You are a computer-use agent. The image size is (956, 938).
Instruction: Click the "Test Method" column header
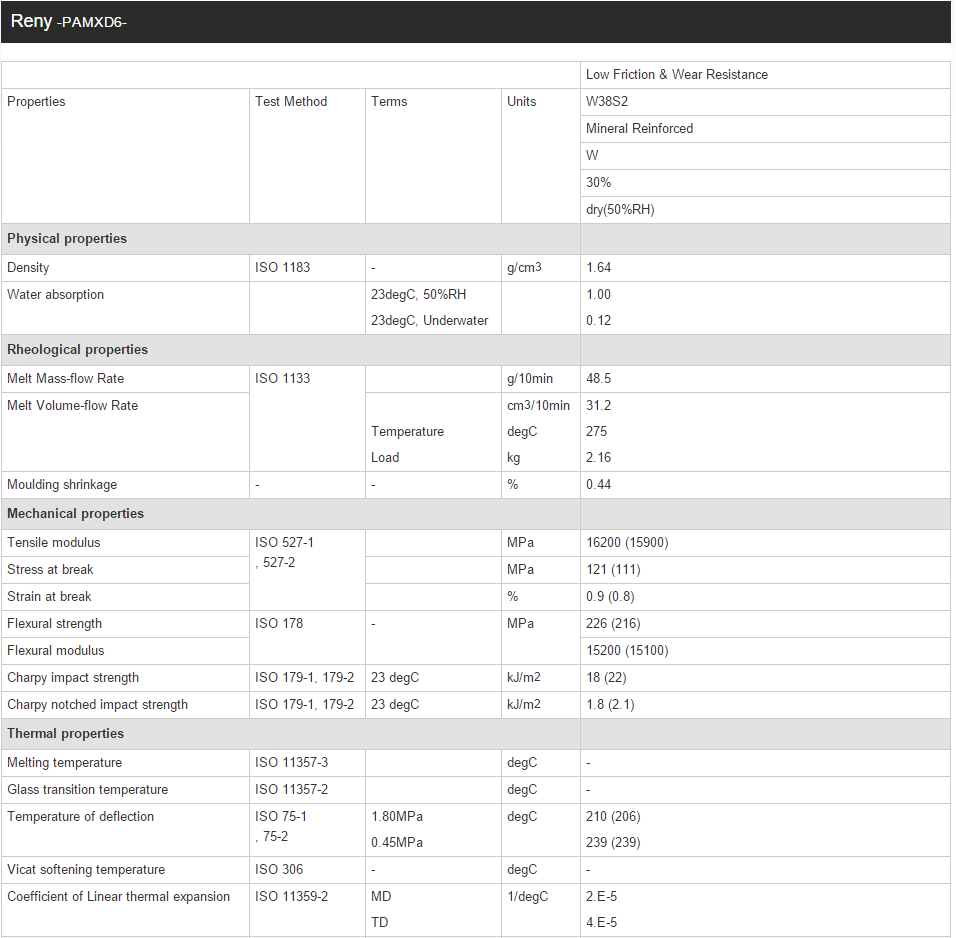point(291,101)
